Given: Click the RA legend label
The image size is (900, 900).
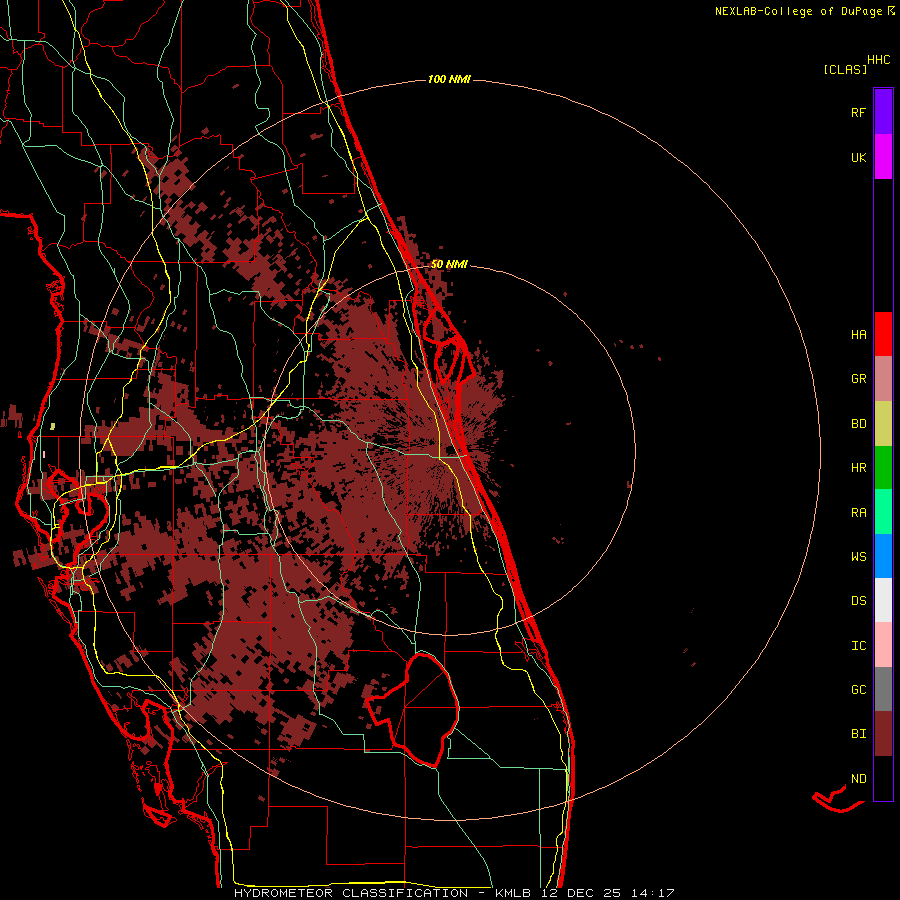Looking at the screenshot, I should click(858, 513).
